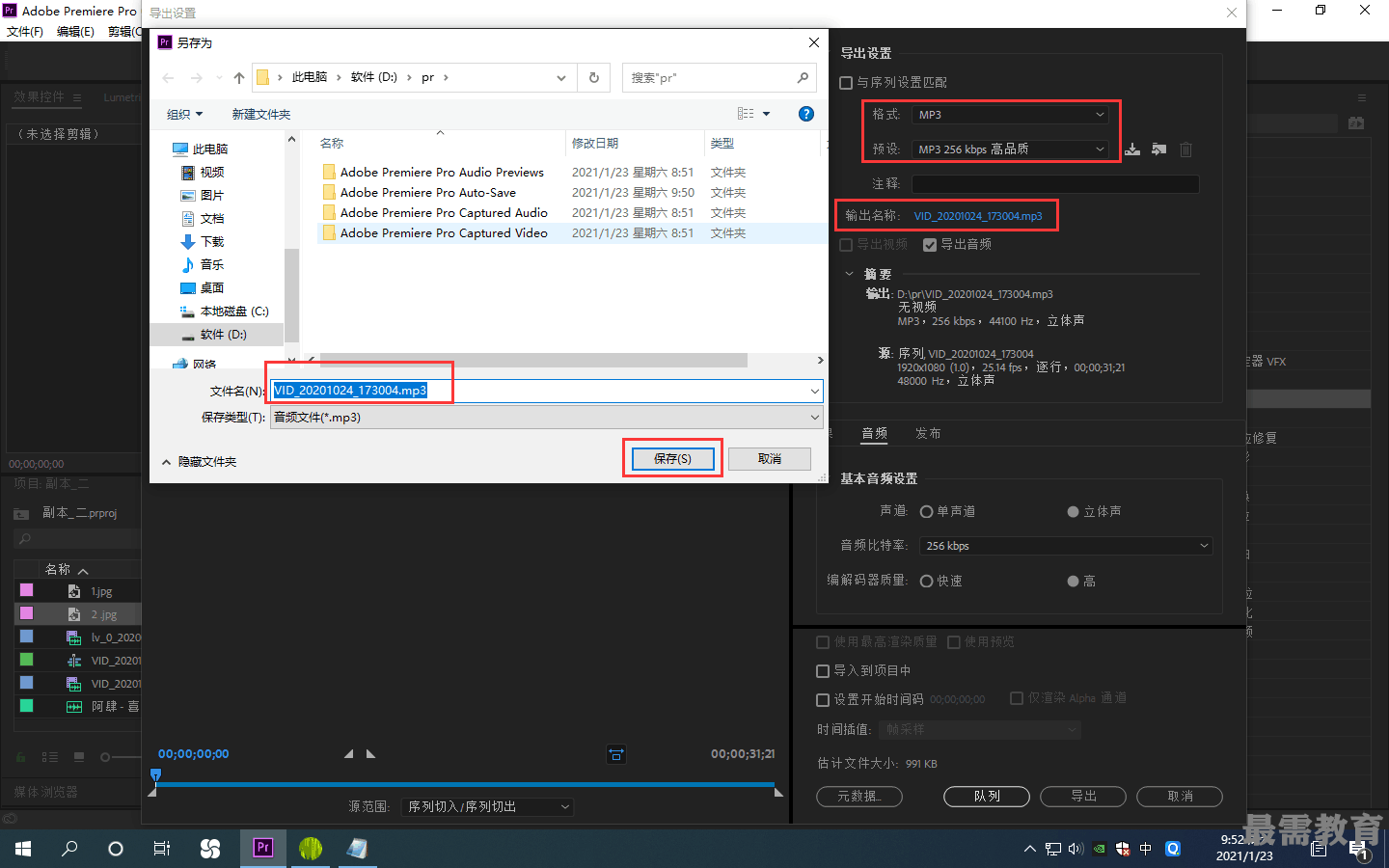
Task: Switch to the Publish (发布) tab
Action: (928, 434)
